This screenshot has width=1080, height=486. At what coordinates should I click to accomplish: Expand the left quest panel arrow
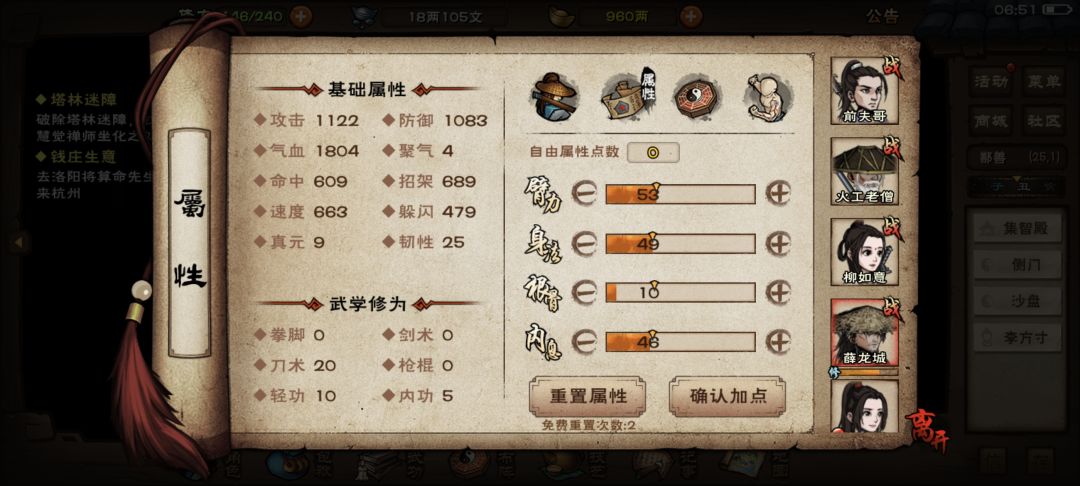coord(19,242)
